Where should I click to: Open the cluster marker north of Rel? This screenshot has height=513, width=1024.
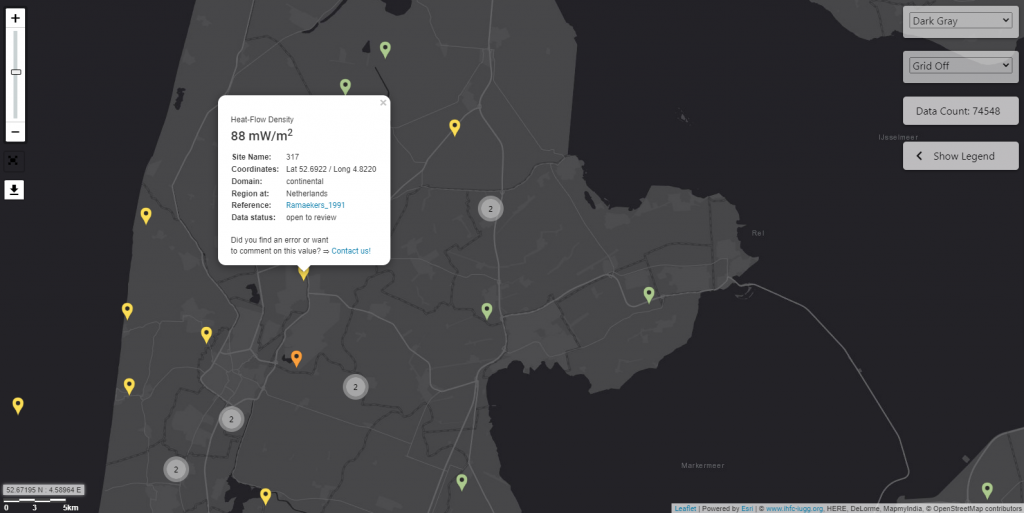(x=490, y=208)
